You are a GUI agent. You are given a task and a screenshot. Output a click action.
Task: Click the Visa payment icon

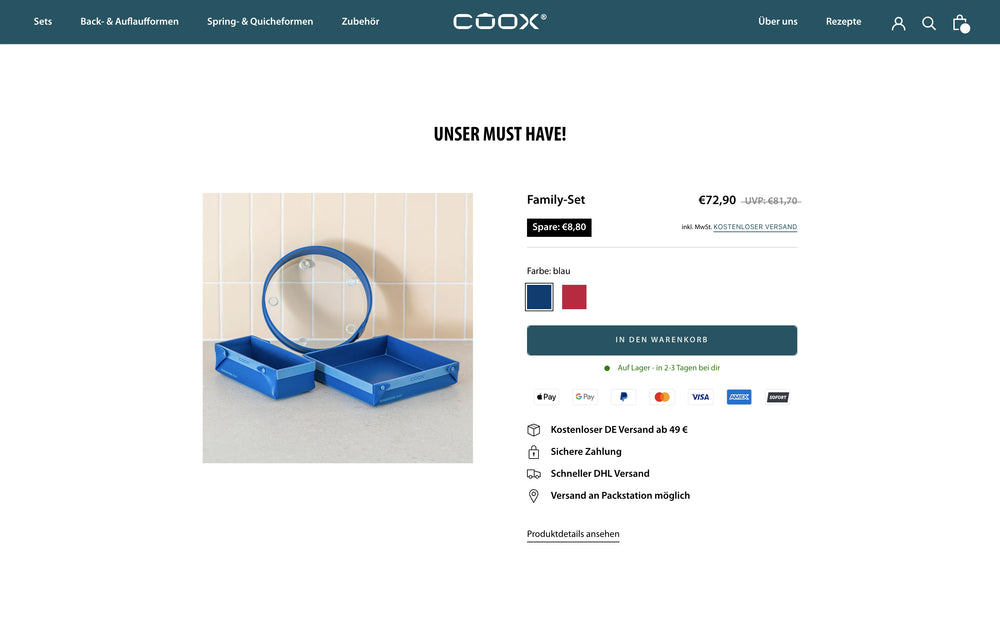pos(700,397)
